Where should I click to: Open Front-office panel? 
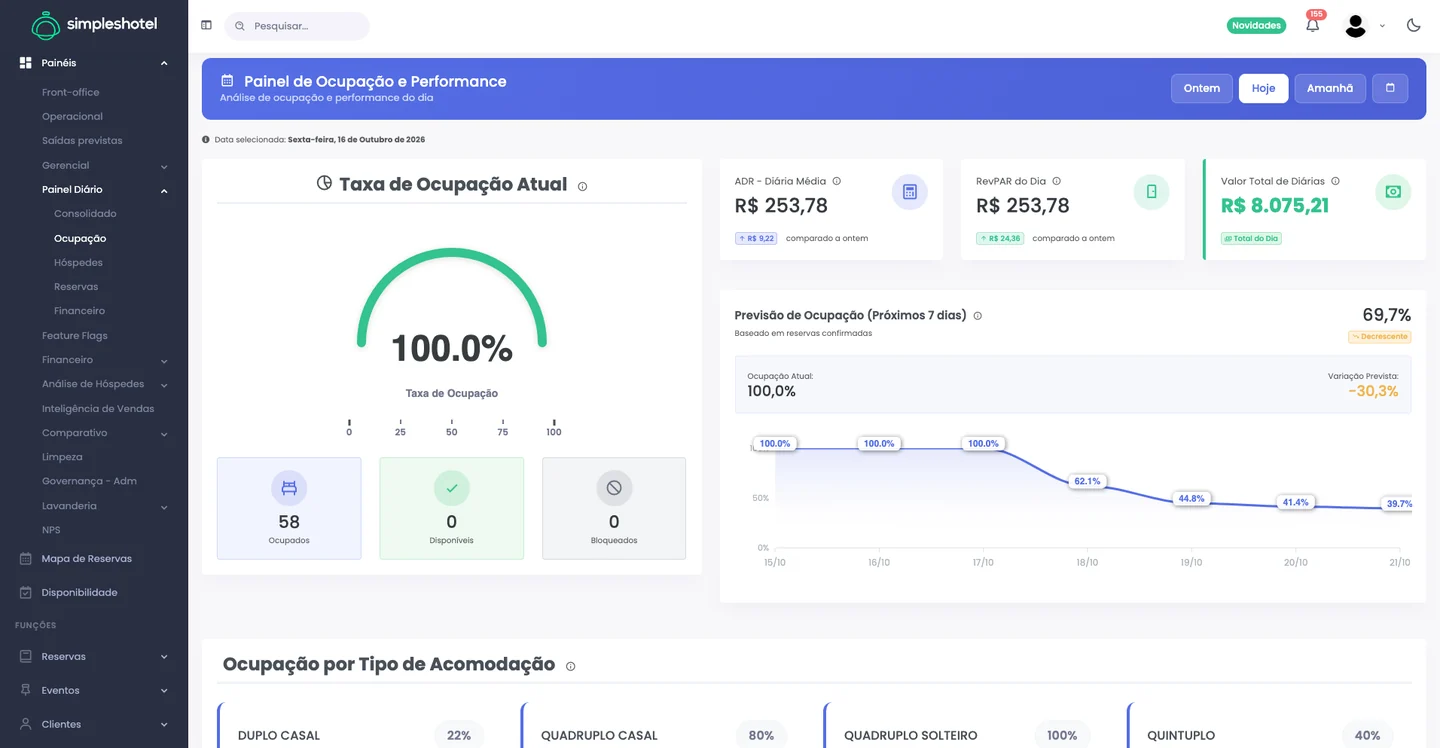tap(70, 92)
